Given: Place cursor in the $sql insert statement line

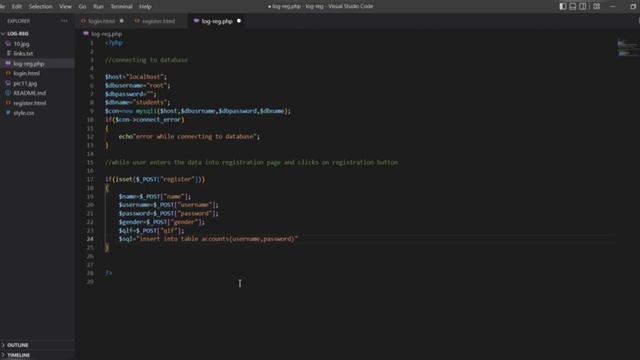Looking at the screenshot, I should click(208, 239).
